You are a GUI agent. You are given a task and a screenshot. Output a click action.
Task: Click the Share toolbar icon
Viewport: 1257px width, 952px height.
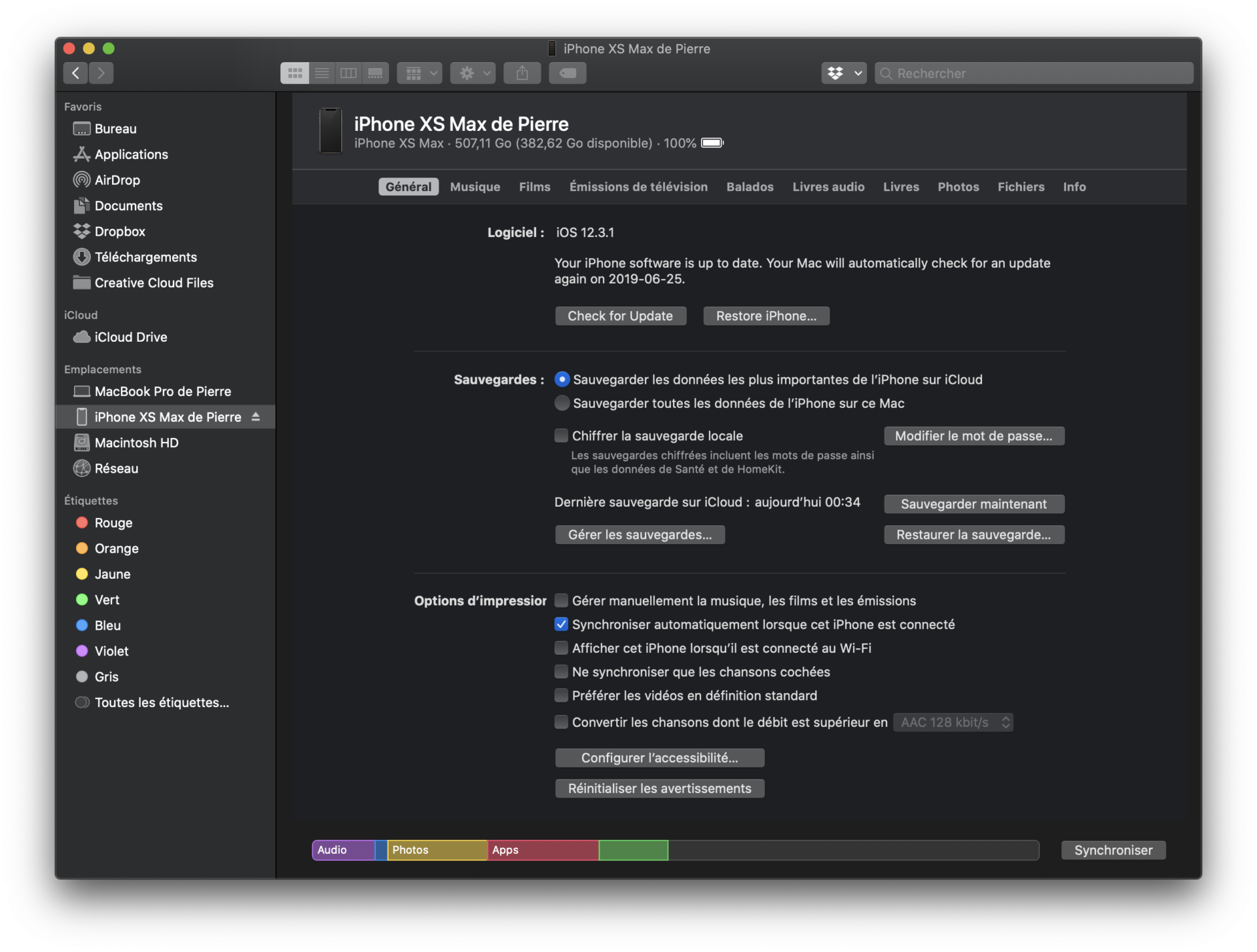coord(522,73)
